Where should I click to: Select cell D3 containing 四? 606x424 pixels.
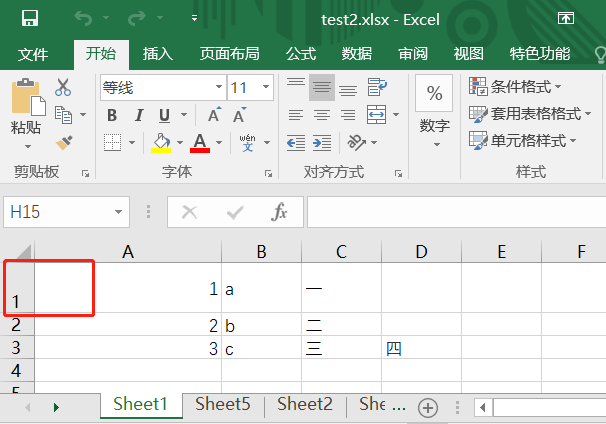click(421, 348)
